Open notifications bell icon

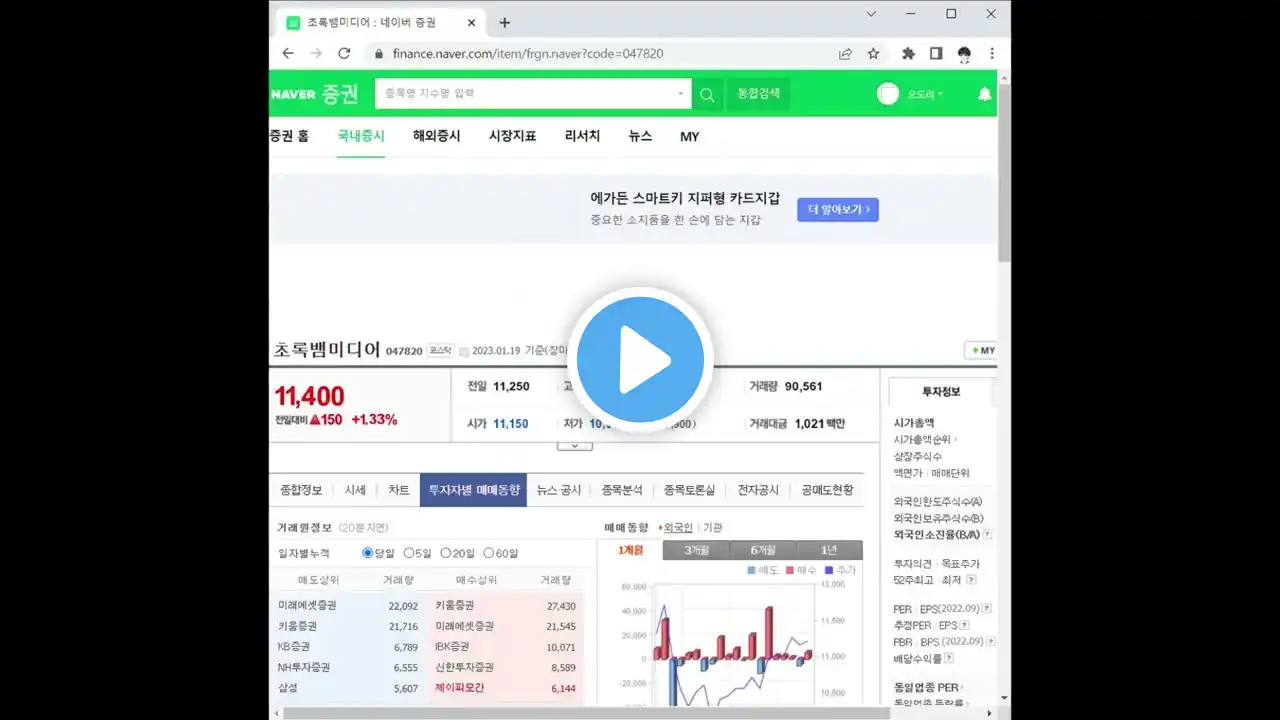(x=984, y=94)
